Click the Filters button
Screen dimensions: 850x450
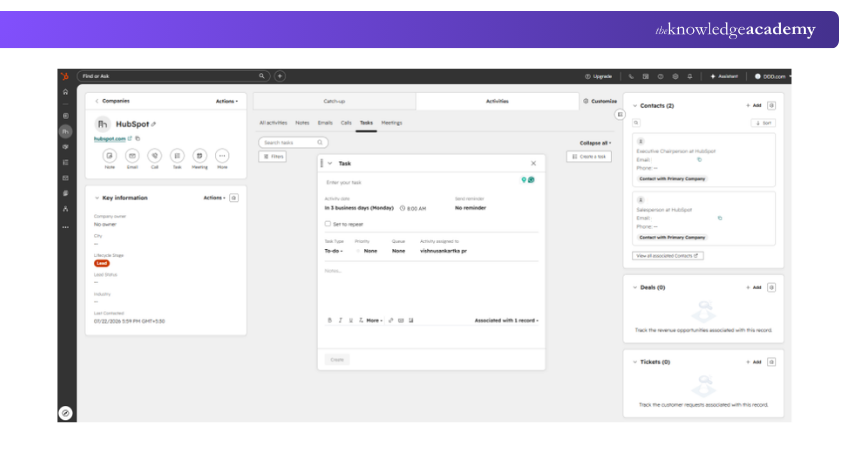[x=273, y=157]
